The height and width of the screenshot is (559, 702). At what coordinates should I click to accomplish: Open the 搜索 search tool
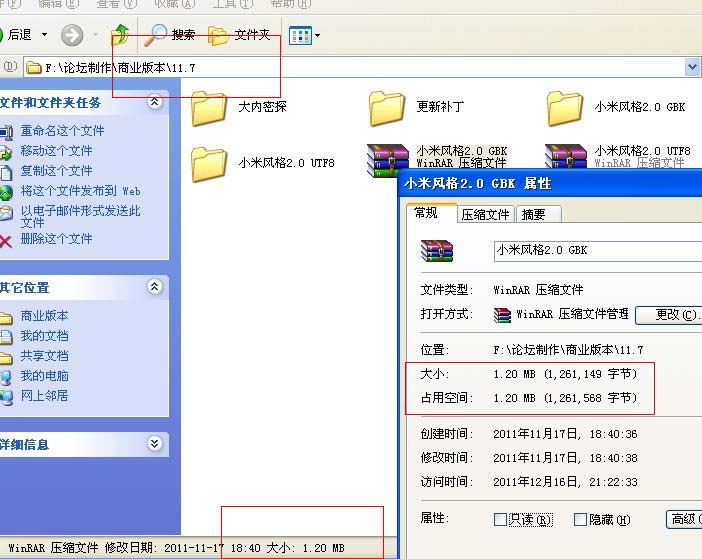(x=170, y=35)
